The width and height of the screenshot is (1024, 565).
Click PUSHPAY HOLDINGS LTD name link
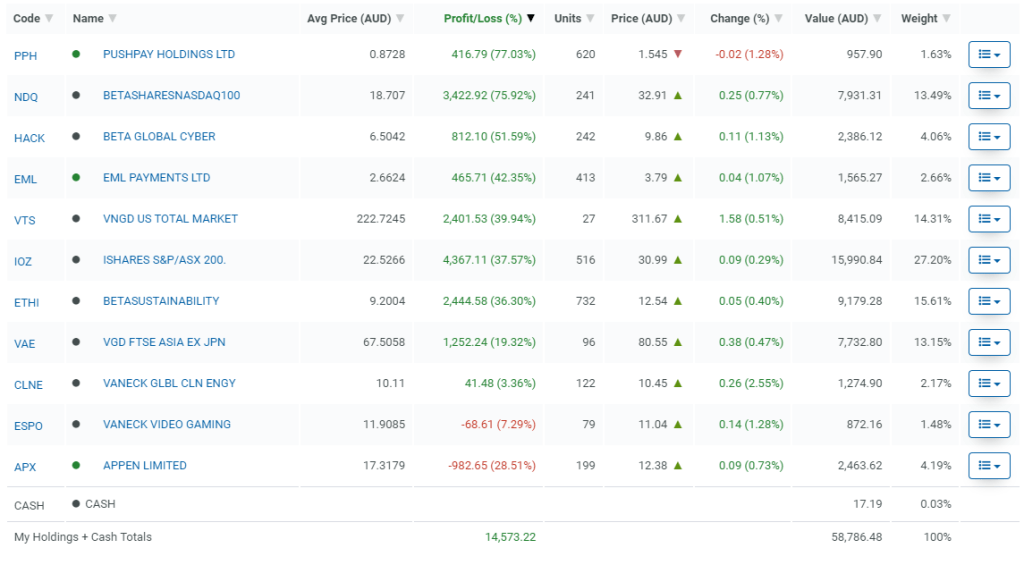169,54
